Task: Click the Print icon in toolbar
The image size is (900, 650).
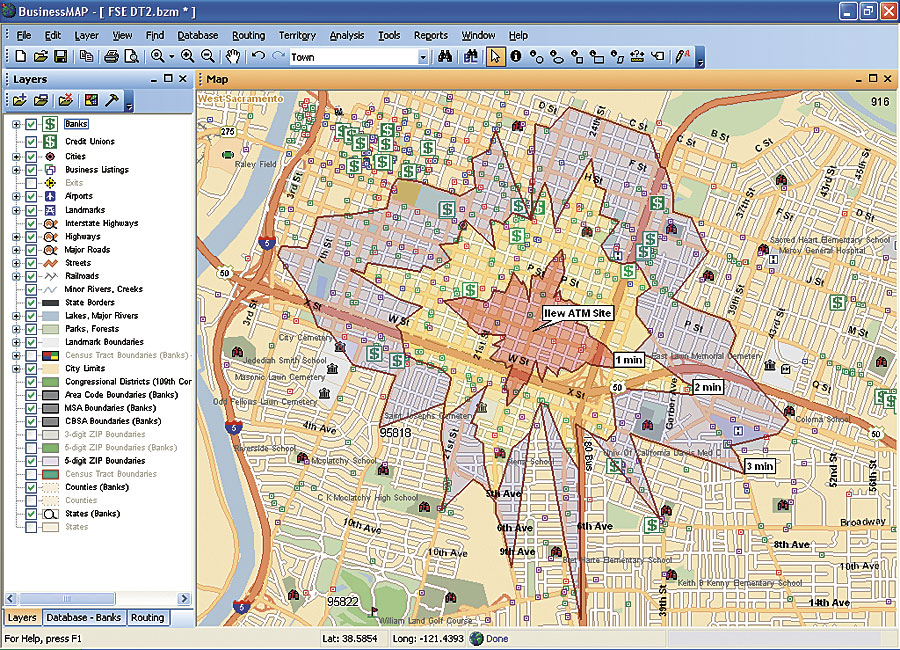Action: pos(113,57)
